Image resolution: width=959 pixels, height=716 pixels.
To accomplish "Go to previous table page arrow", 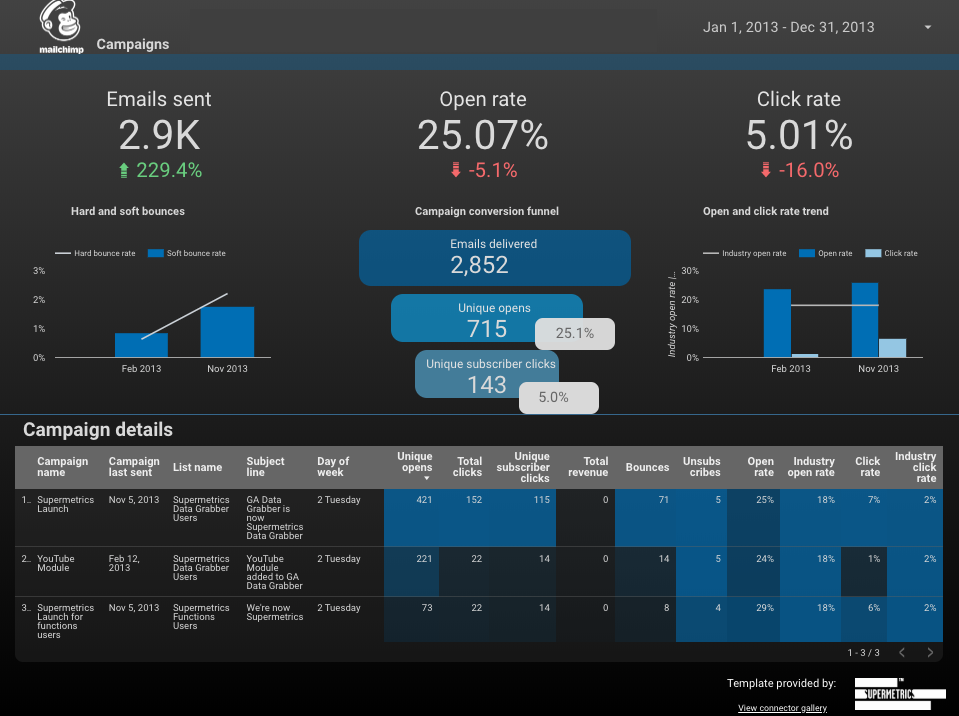I will (902, 652).
